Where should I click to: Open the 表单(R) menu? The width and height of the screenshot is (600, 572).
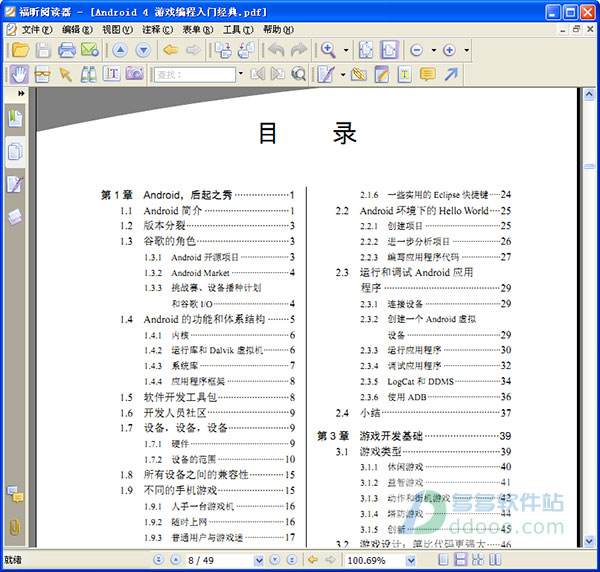coord(197,29)
